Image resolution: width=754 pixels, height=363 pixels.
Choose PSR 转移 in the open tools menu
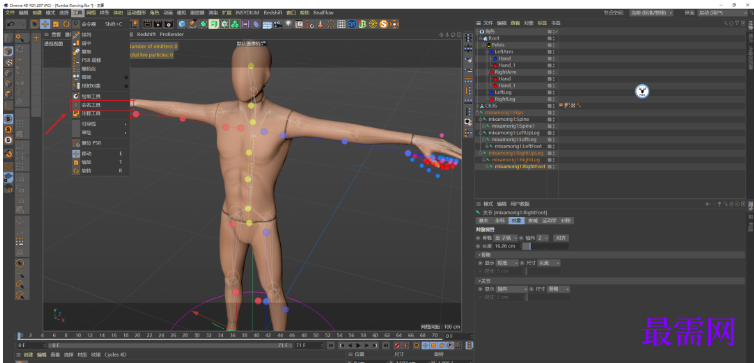[x=91, y=60]
